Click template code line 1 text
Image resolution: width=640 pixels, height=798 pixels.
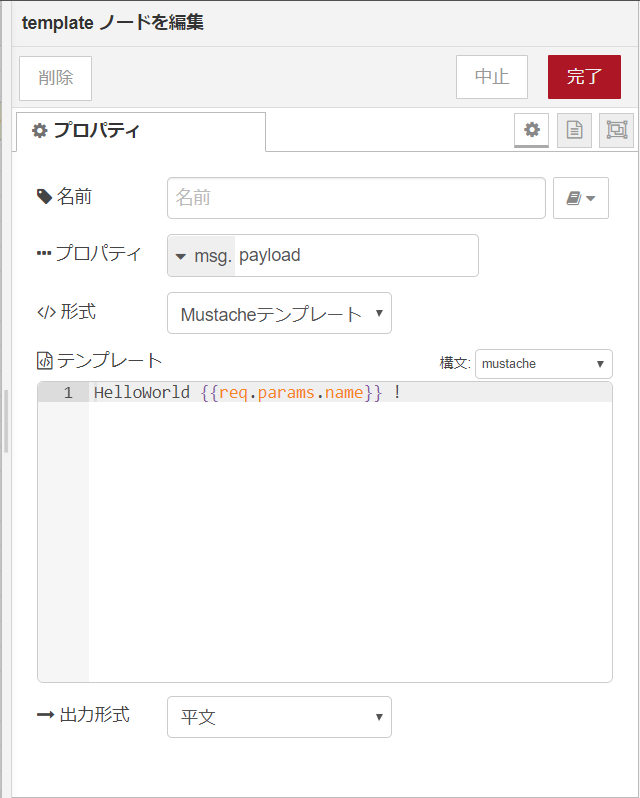pyautogui.click(x=247, y=392)
